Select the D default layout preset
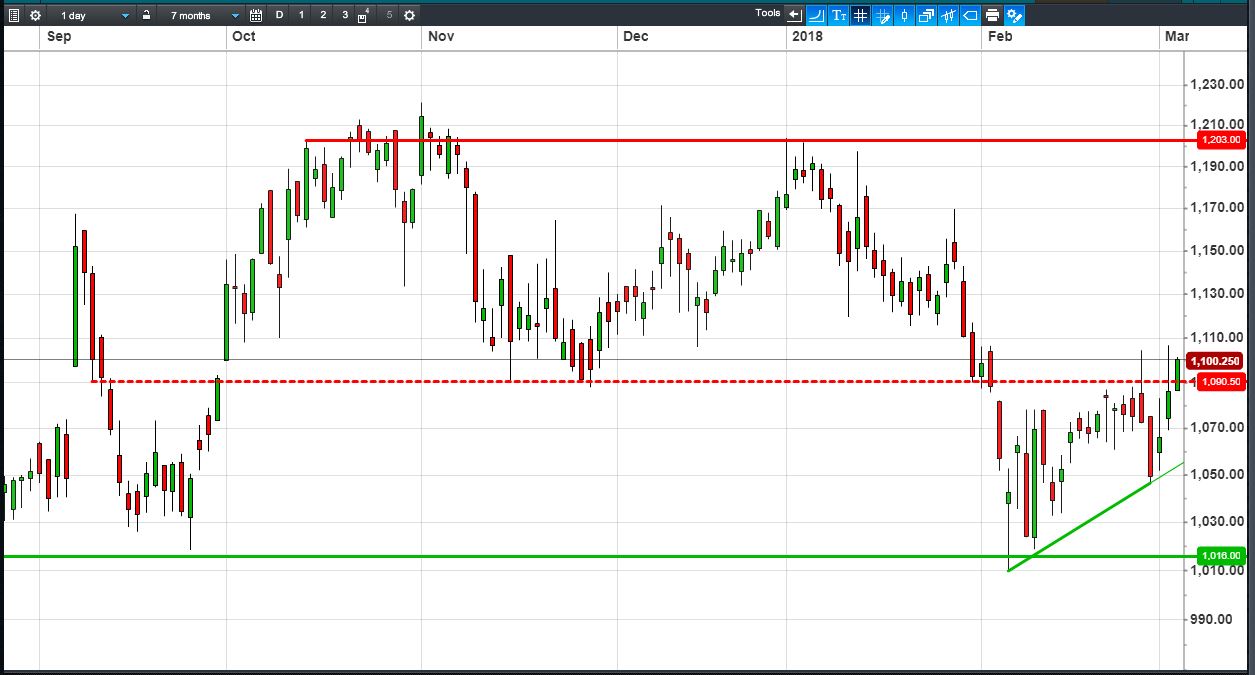The width and height of the screenshot is (1255, 675). (x=279, y=15)
